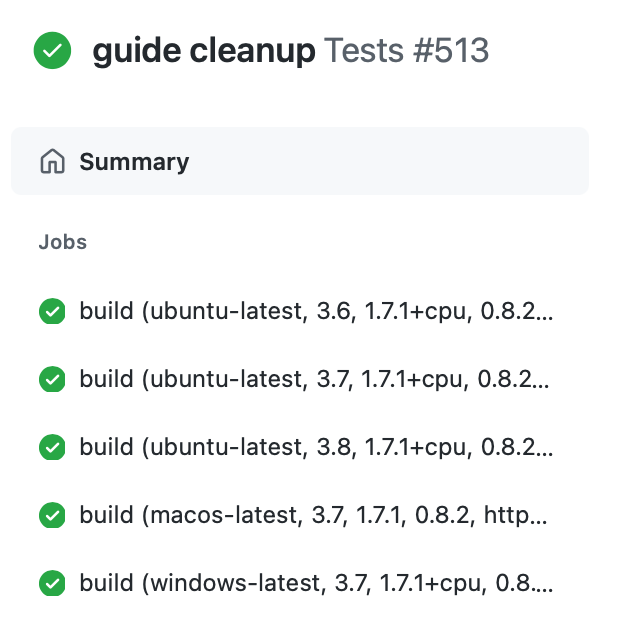This screenshot has width=624, height=644.
Task: Click the green workflow success status icon
Action: pos(52,51)
